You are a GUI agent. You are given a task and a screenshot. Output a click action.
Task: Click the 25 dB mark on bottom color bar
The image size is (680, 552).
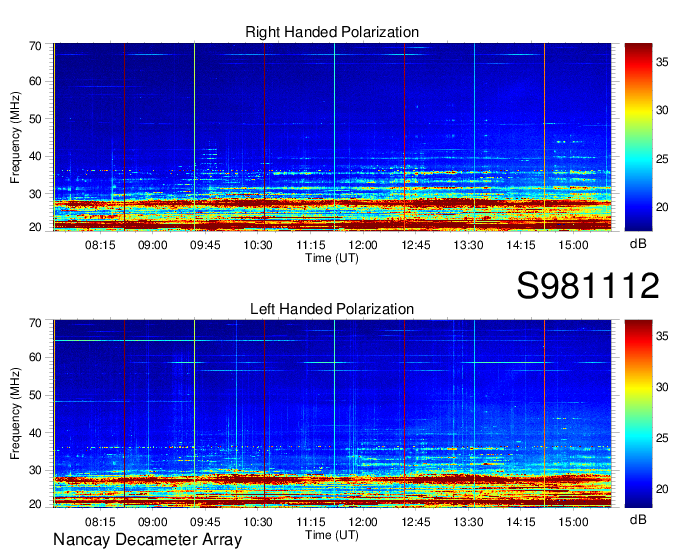pyautogui.click(x=662, y=438)
